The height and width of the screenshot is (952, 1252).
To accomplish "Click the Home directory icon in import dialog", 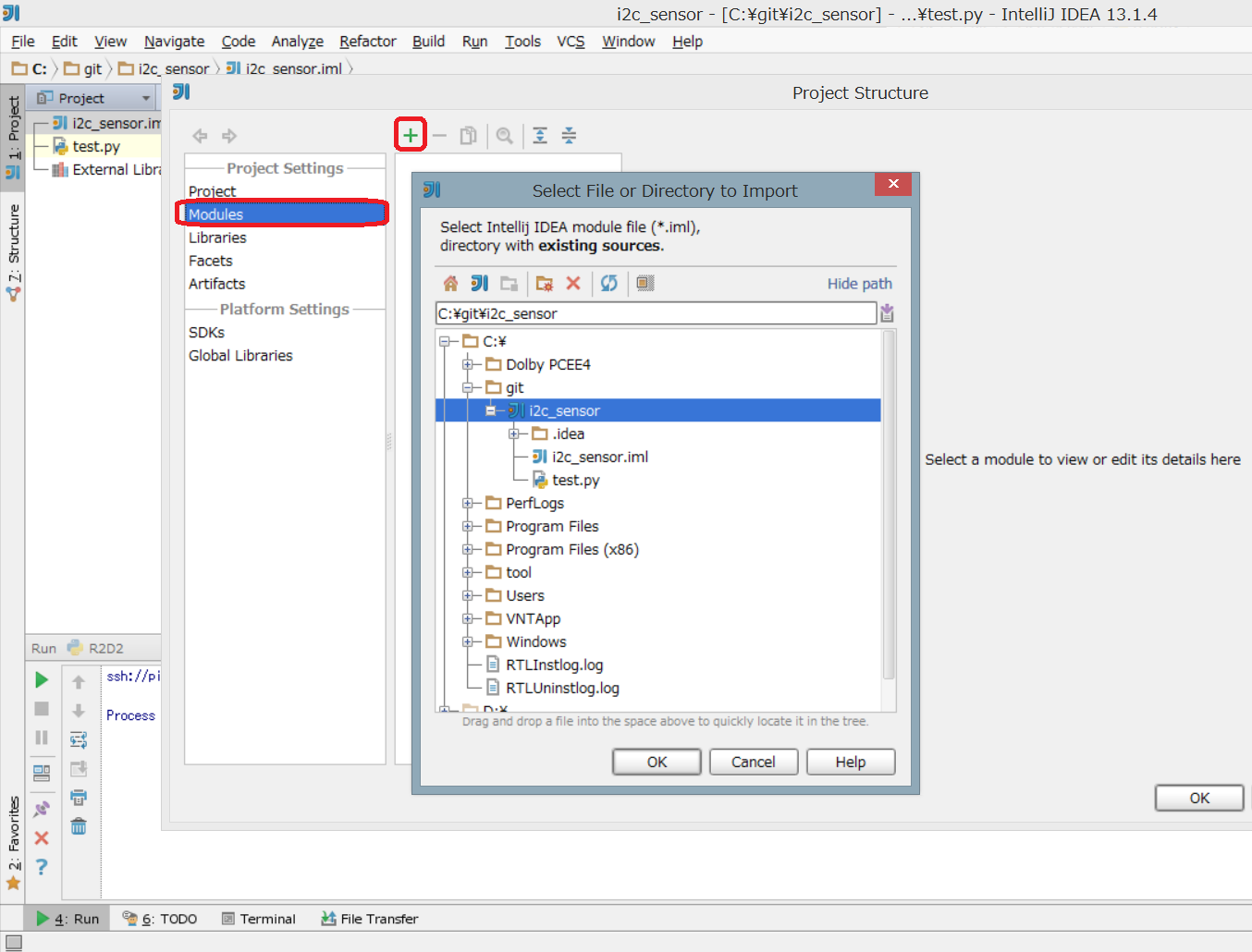I will coord(450,283).
